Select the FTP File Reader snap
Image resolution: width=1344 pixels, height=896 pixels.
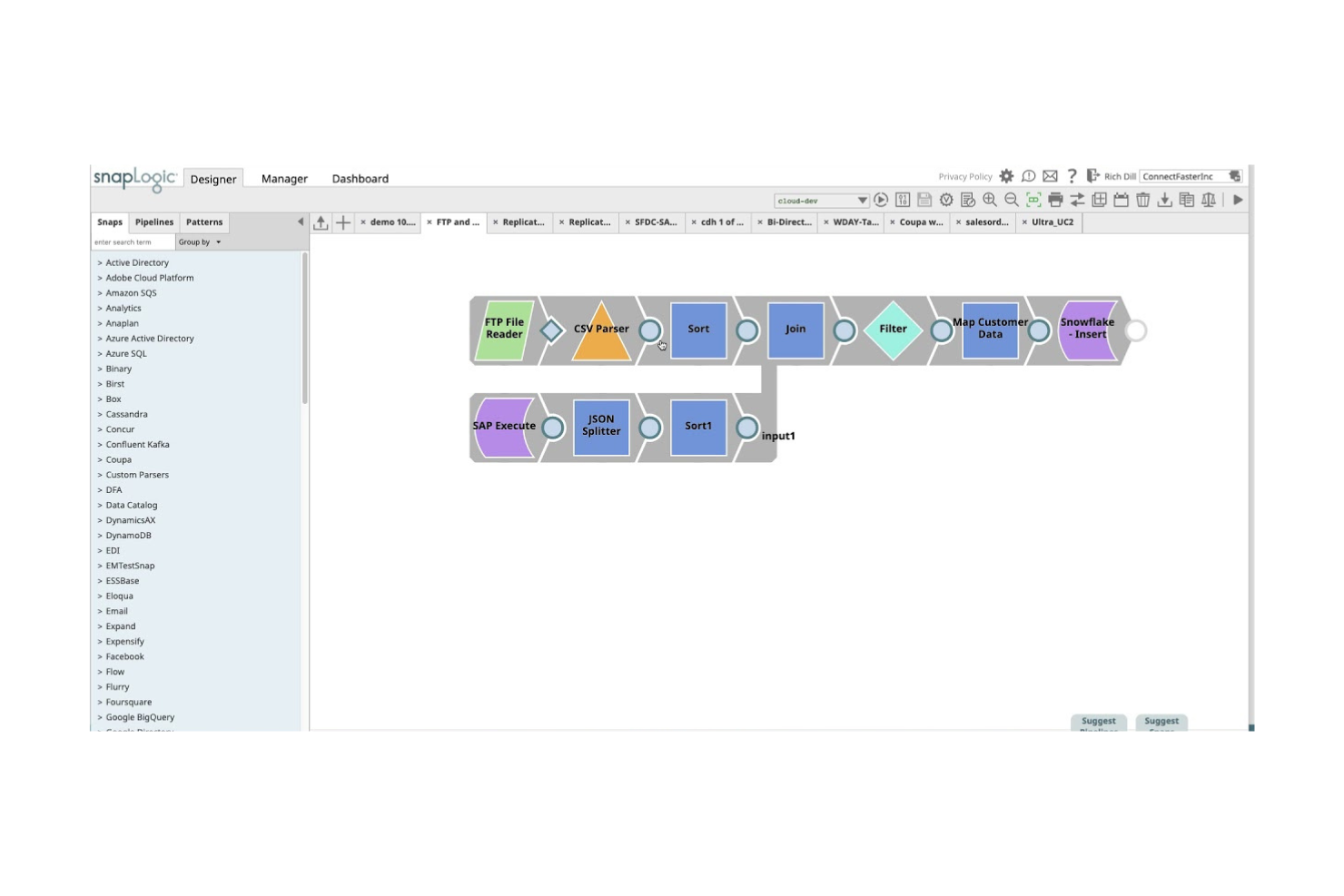coord(504,330)
